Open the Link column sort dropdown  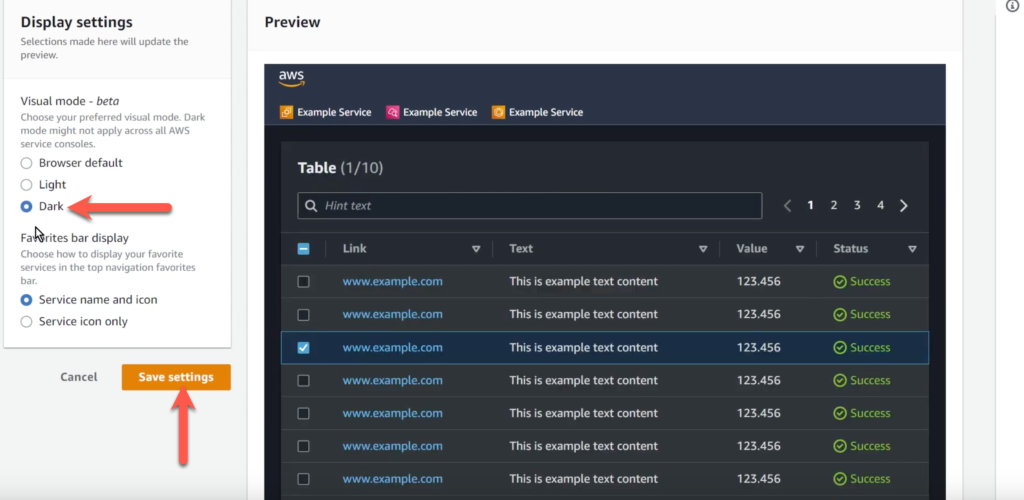(x=476, y=249)
